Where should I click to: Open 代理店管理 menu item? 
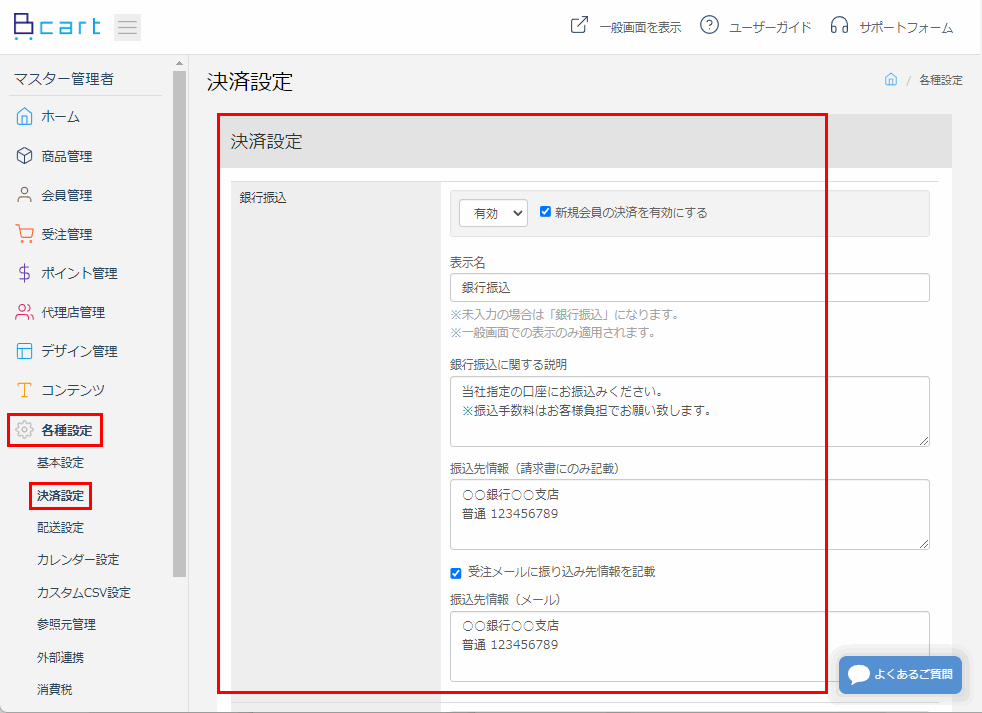pyautogui.click(x=73, y=312)
